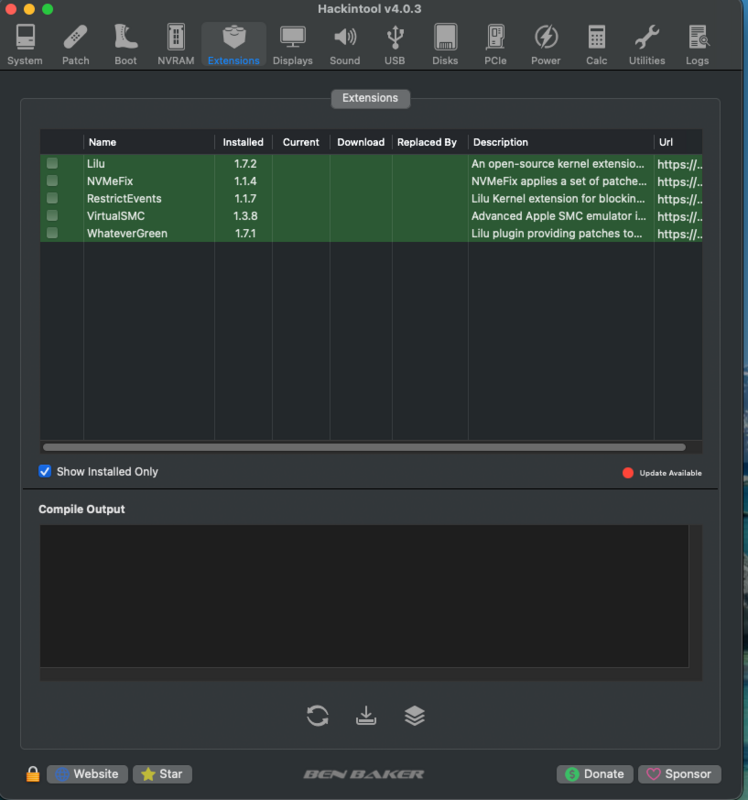Open the Website button
The width and height of the screenshot is (748, 800).
tap(87, 774)
